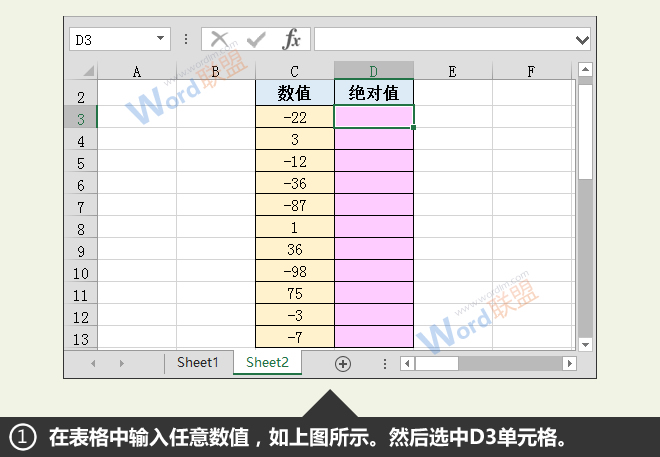Screen dimensions: 660x457
Task: Click the 数值 header cell
Action: click(294, 93)
